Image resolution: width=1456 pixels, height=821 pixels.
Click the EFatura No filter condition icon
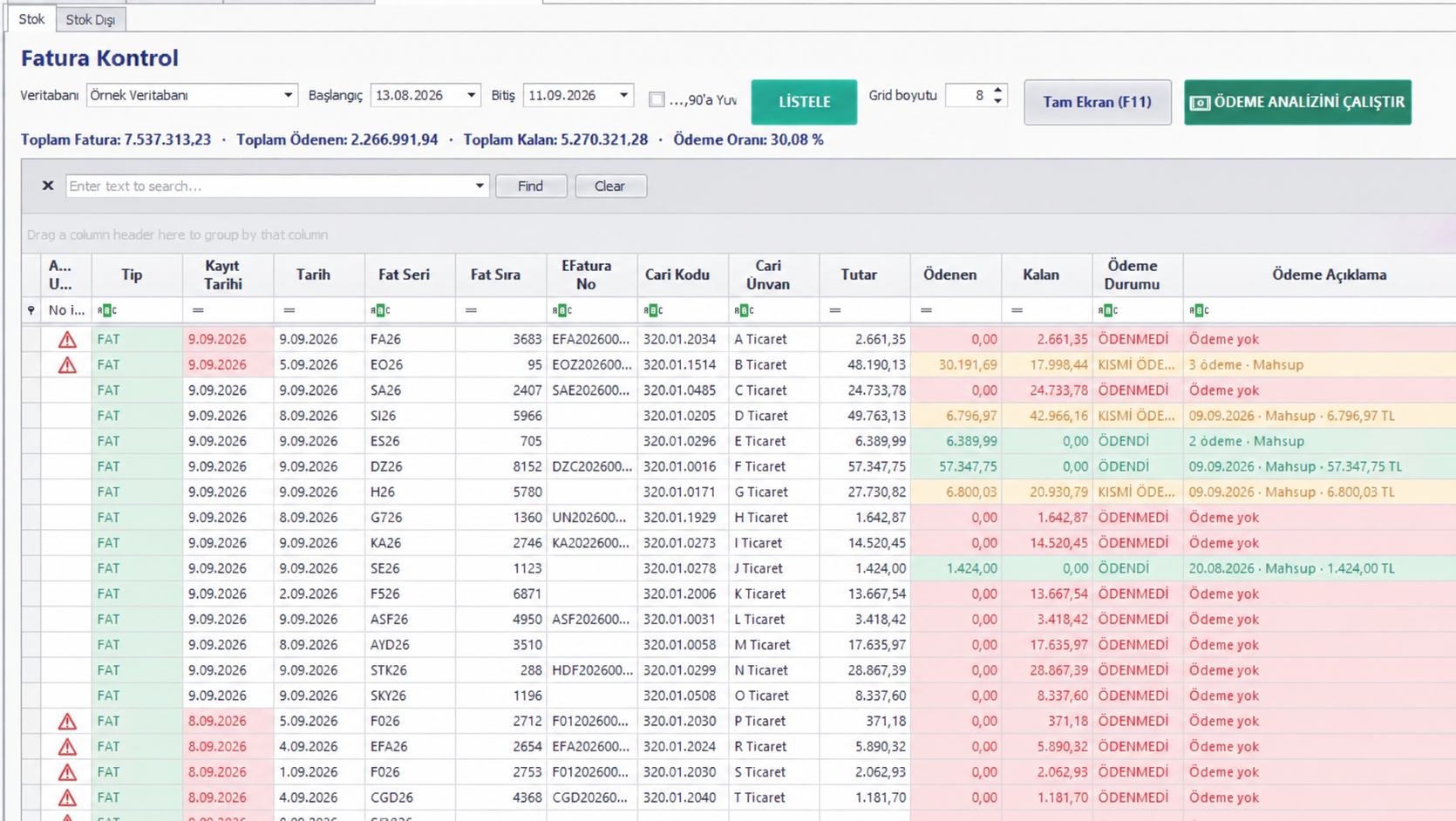[562, 310]
